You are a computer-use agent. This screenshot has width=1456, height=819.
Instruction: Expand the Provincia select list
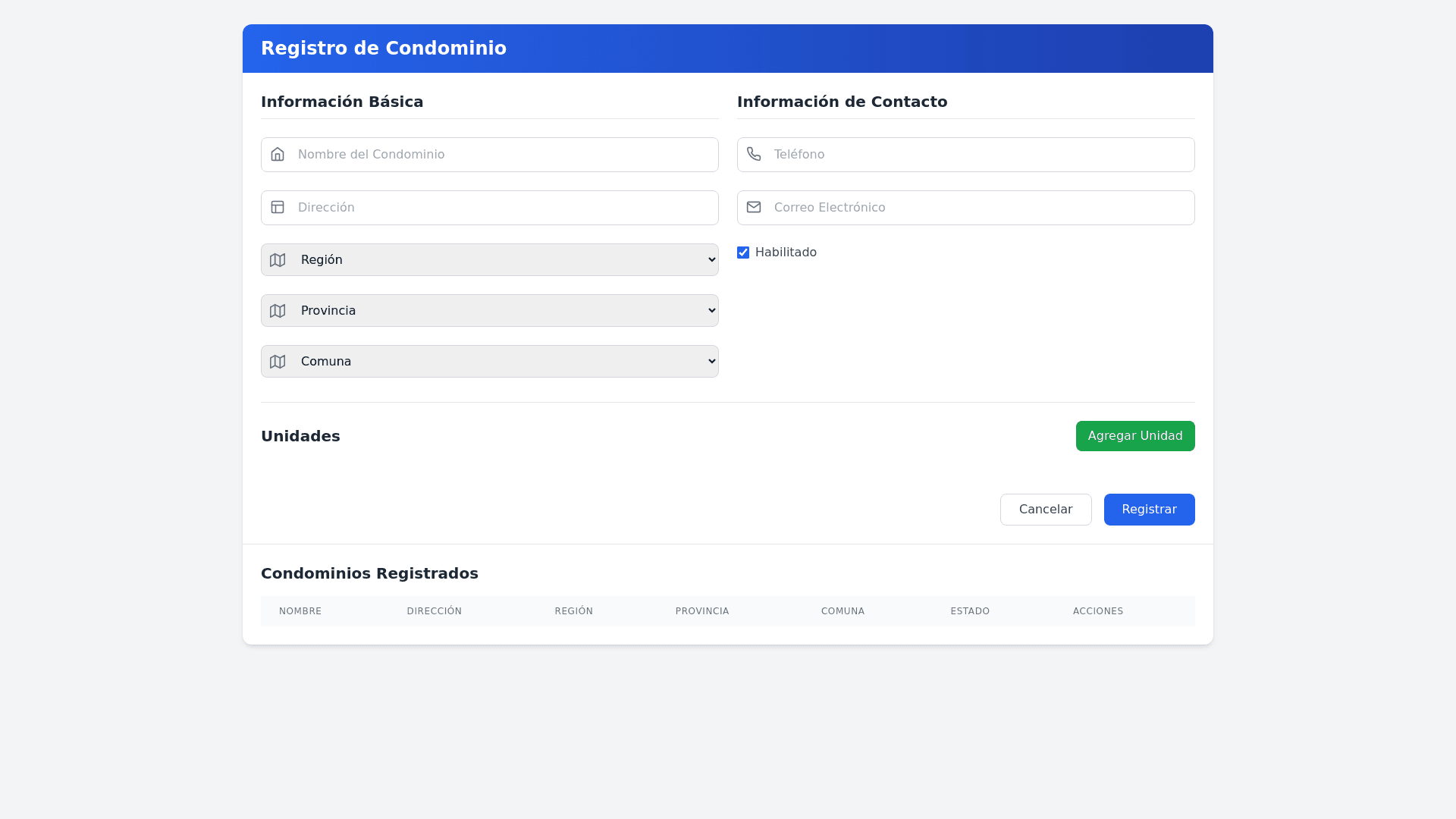coord(500,311)
